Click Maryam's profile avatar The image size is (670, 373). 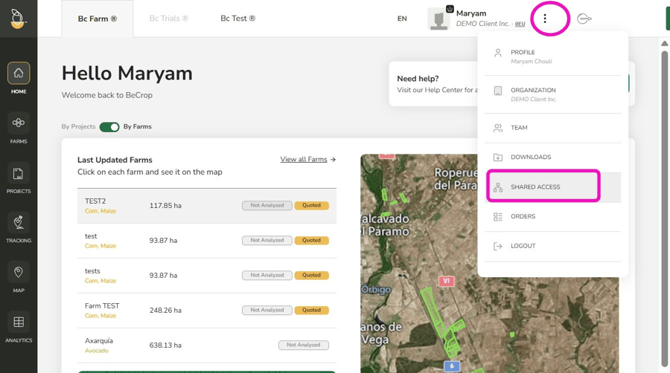point(439,19)
